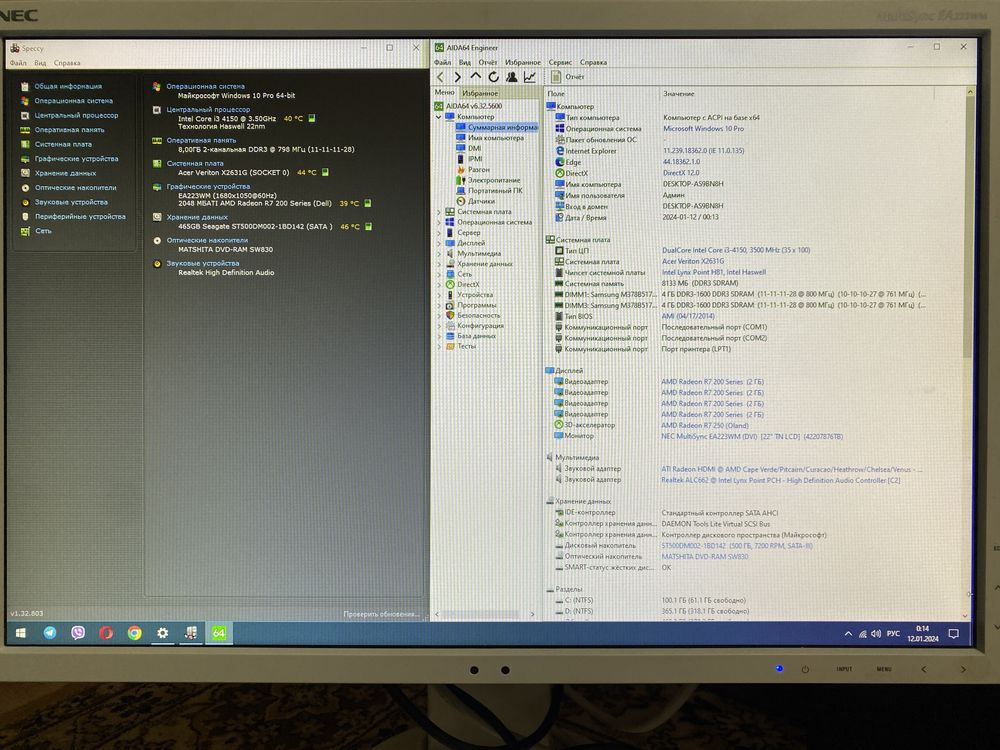
Task: Open Операционная система in Speccy sidebar
Action: click(67, 101)
